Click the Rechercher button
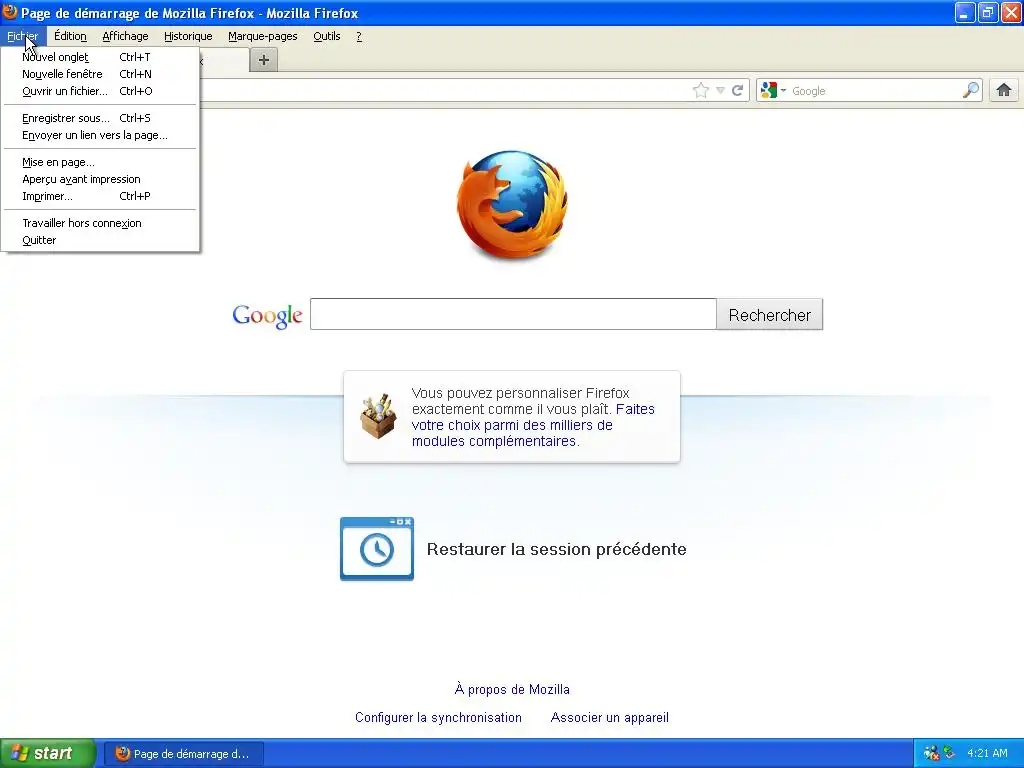The width and height of the screenshot is (1024, 768). [x=769, y=315]
